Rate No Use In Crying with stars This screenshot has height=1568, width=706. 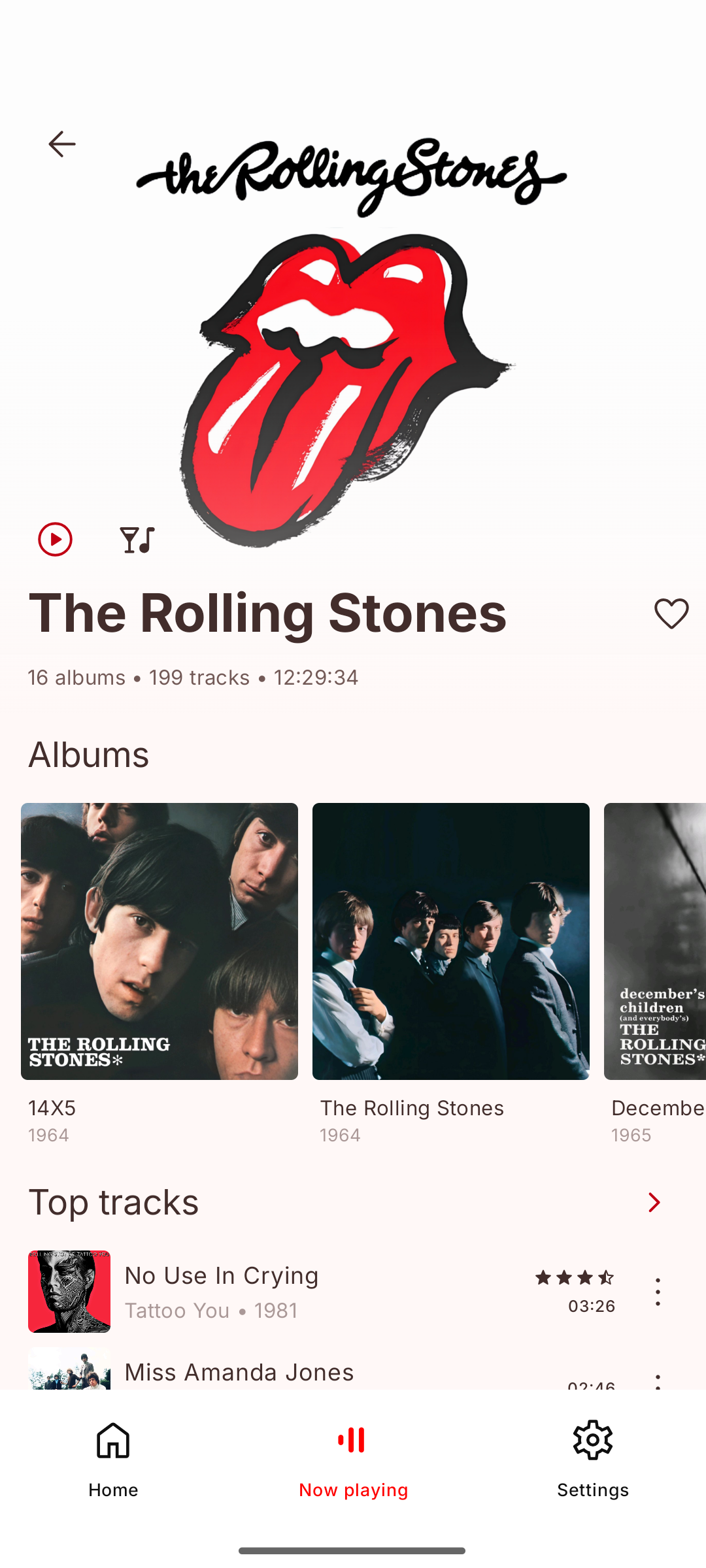point(575,1277)
